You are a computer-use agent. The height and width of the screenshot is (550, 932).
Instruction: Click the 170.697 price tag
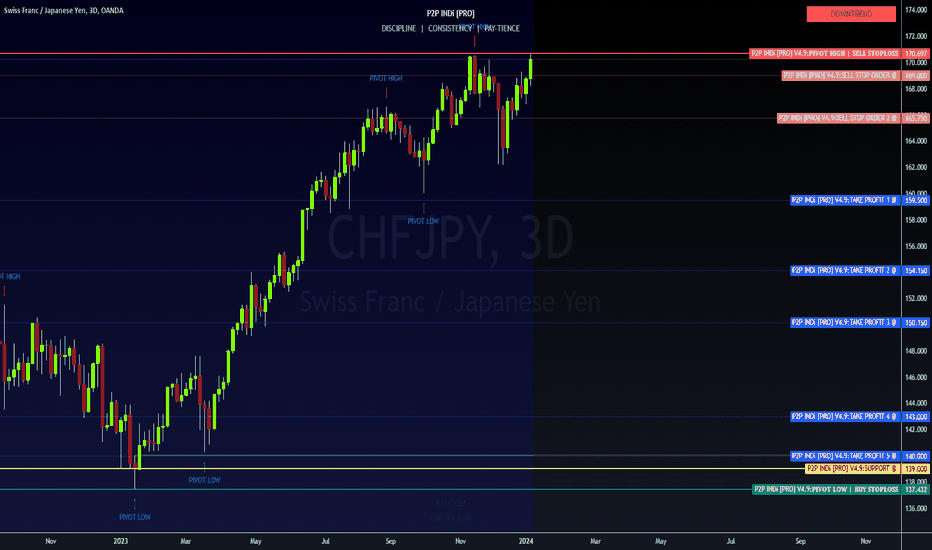[x=916, y=54]
